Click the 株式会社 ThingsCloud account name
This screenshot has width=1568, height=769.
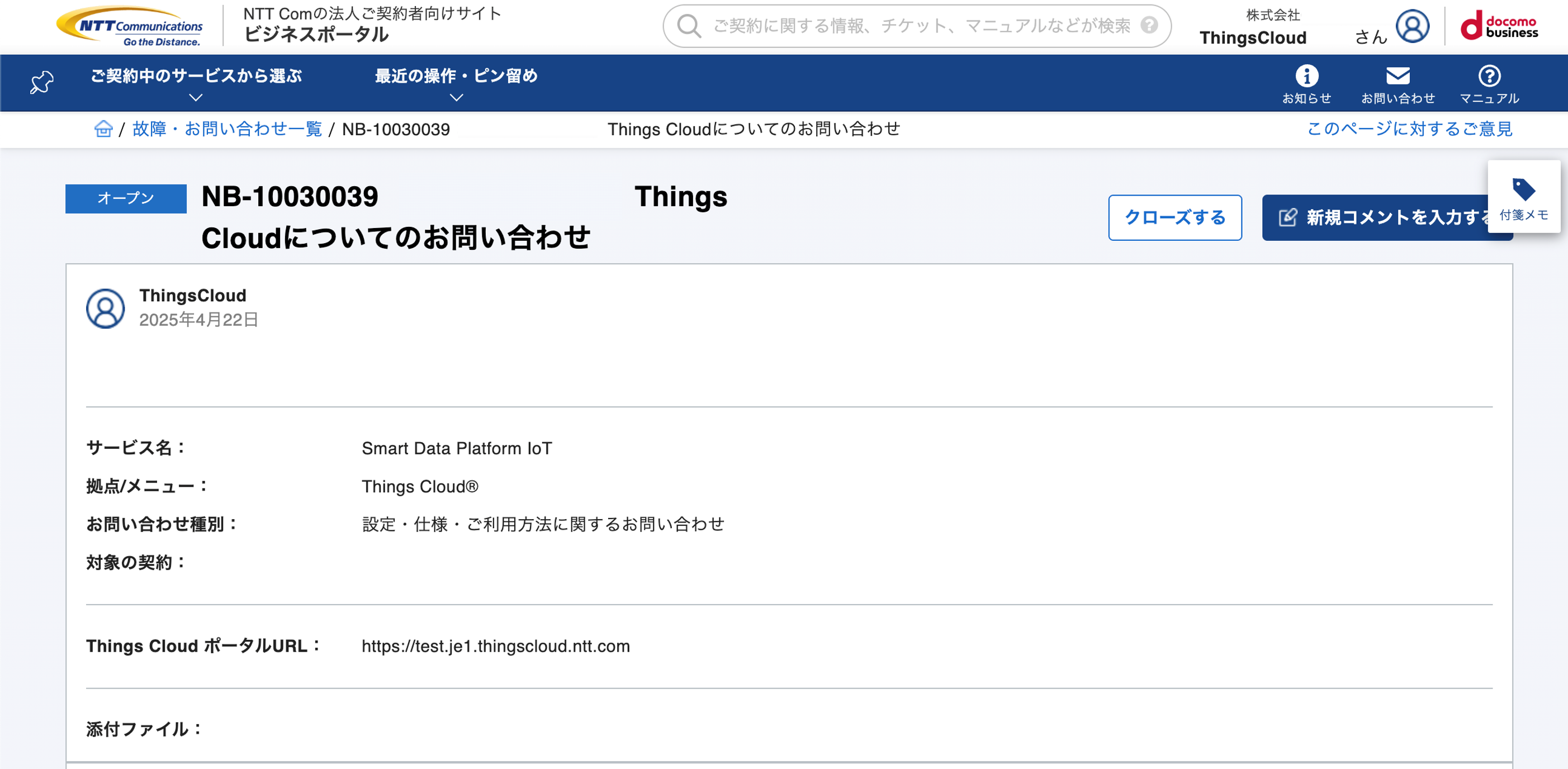tap(1253, 28)
